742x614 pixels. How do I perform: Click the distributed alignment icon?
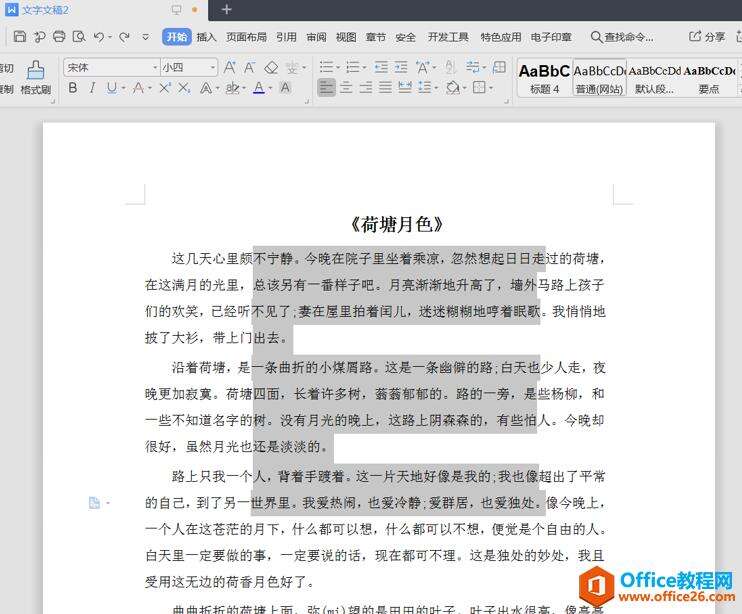point(405,87)
